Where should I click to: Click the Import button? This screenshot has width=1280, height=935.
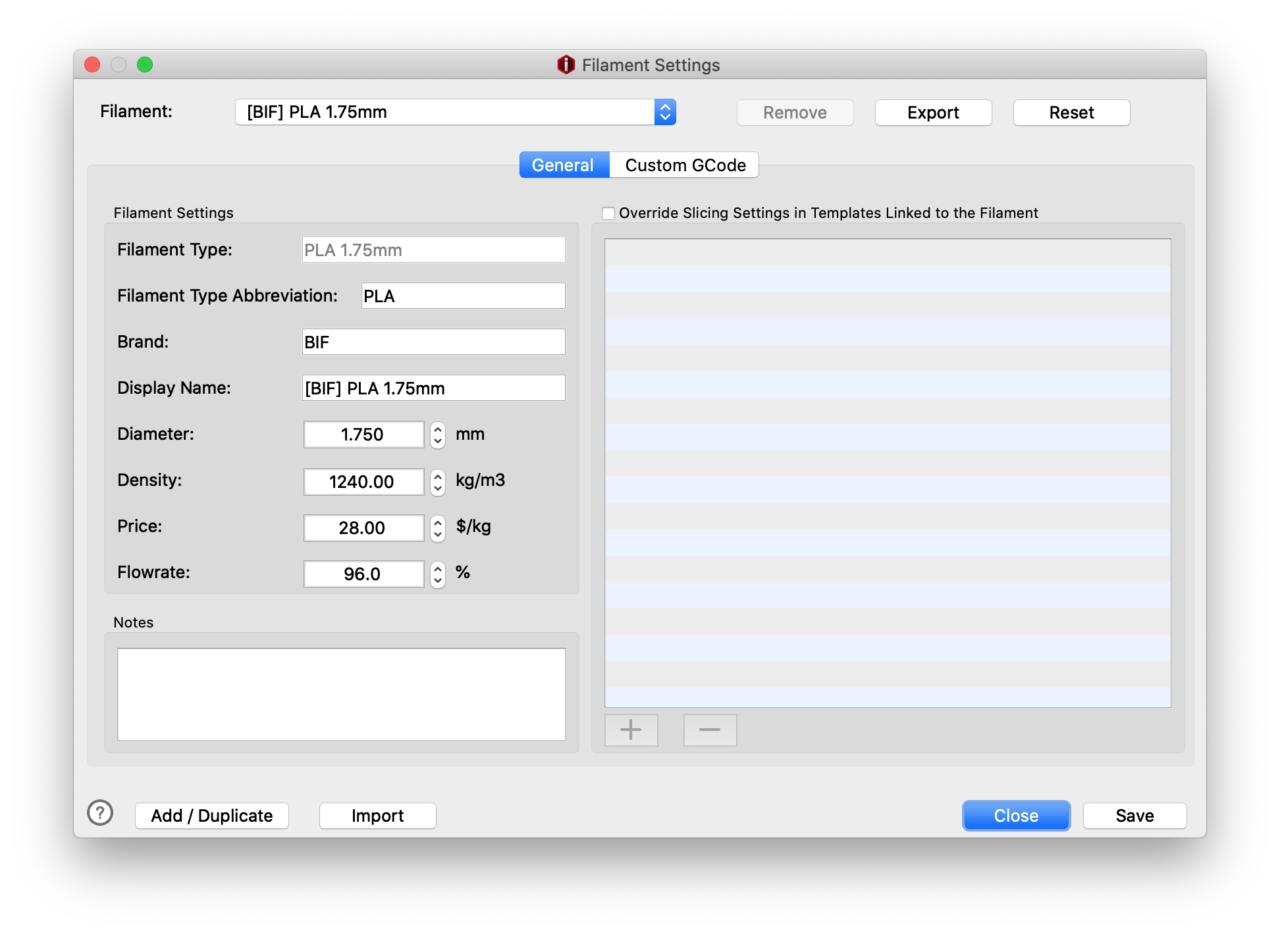[x=377, y=816]
